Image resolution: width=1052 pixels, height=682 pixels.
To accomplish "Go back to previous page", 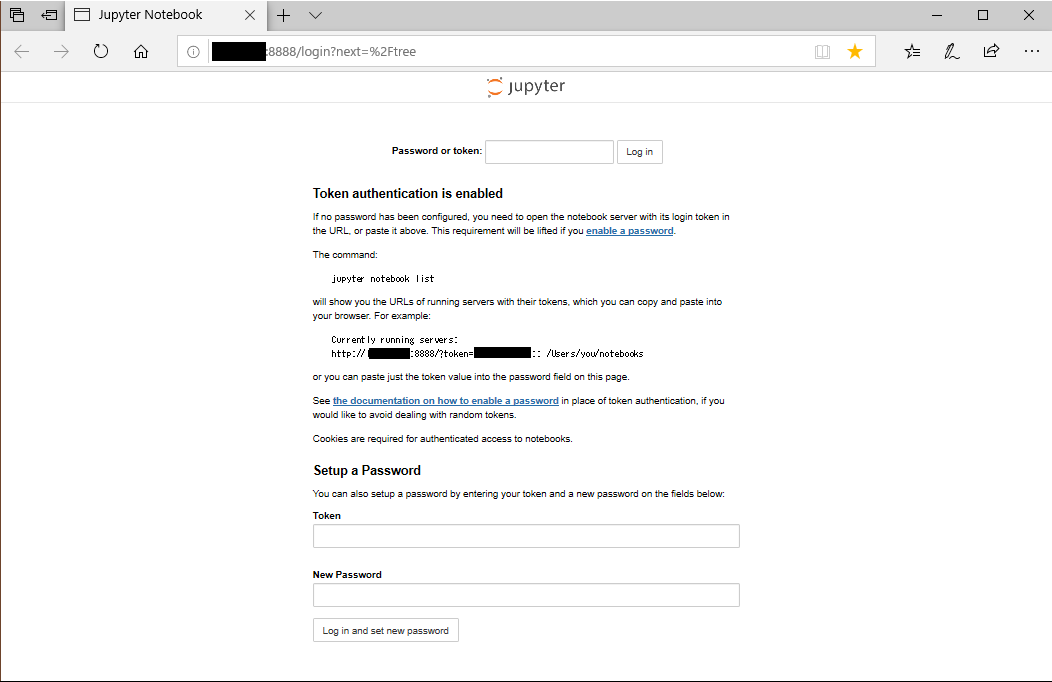I will click(21, 52).
